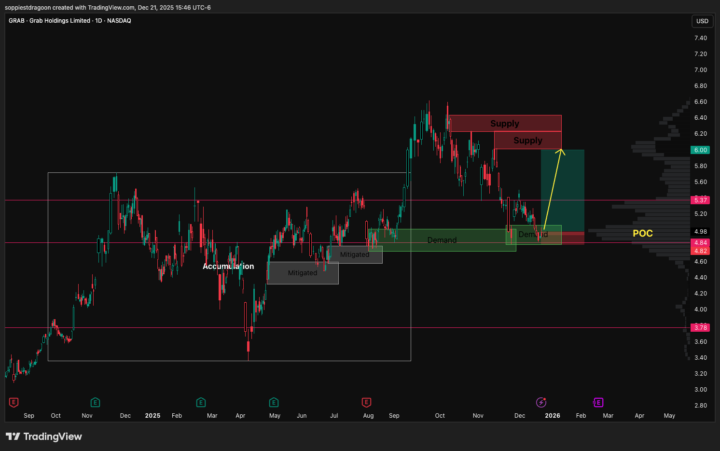Select the wide green Demand zone rectangle

(441, 240)
